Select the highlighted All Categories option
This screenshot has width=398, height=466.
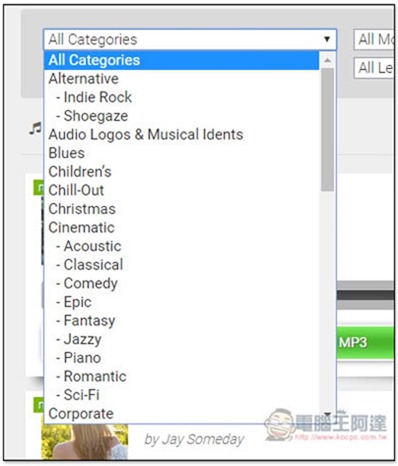[182, 60]
